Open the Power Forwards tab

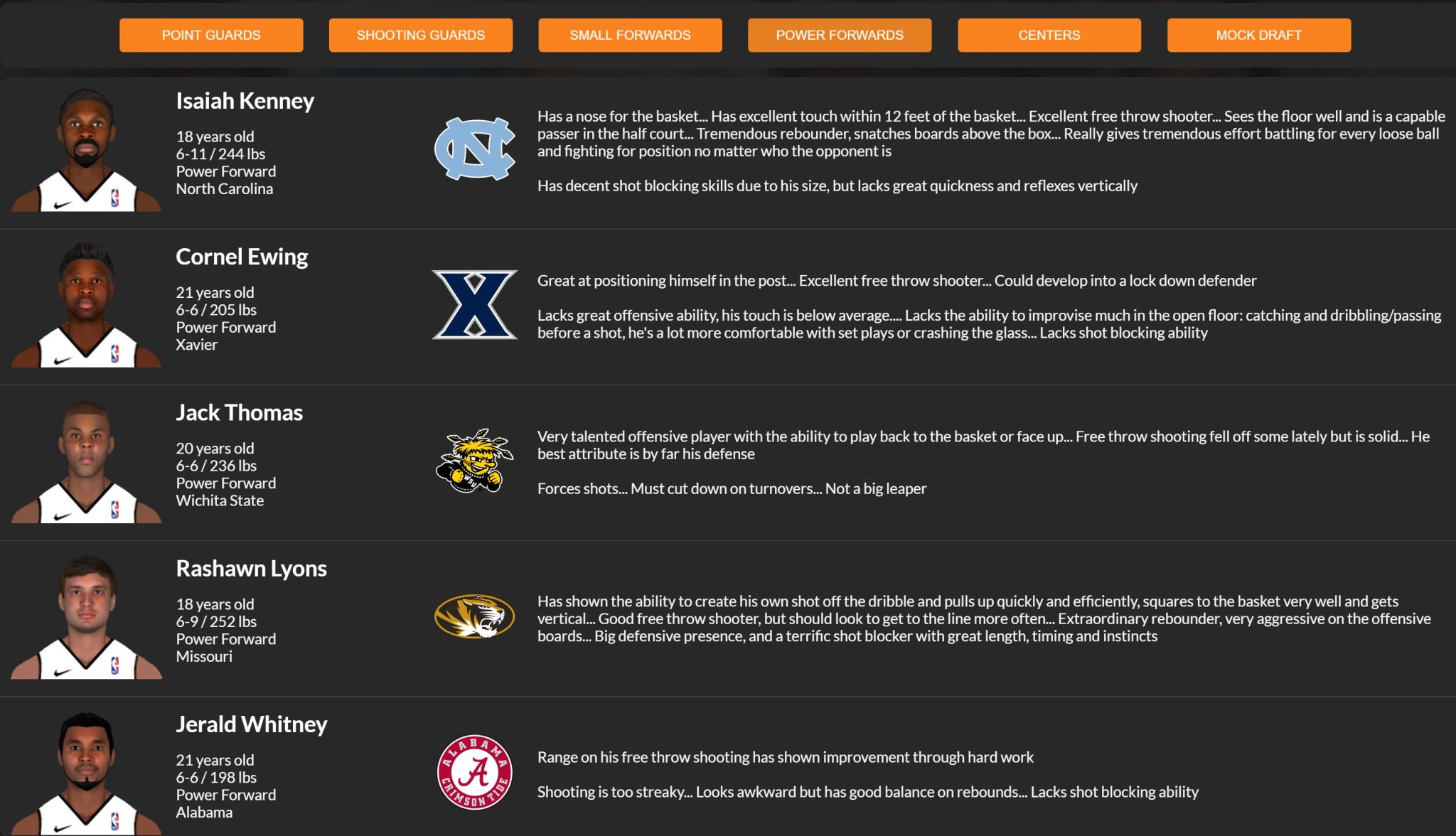[x=840, y=35]
